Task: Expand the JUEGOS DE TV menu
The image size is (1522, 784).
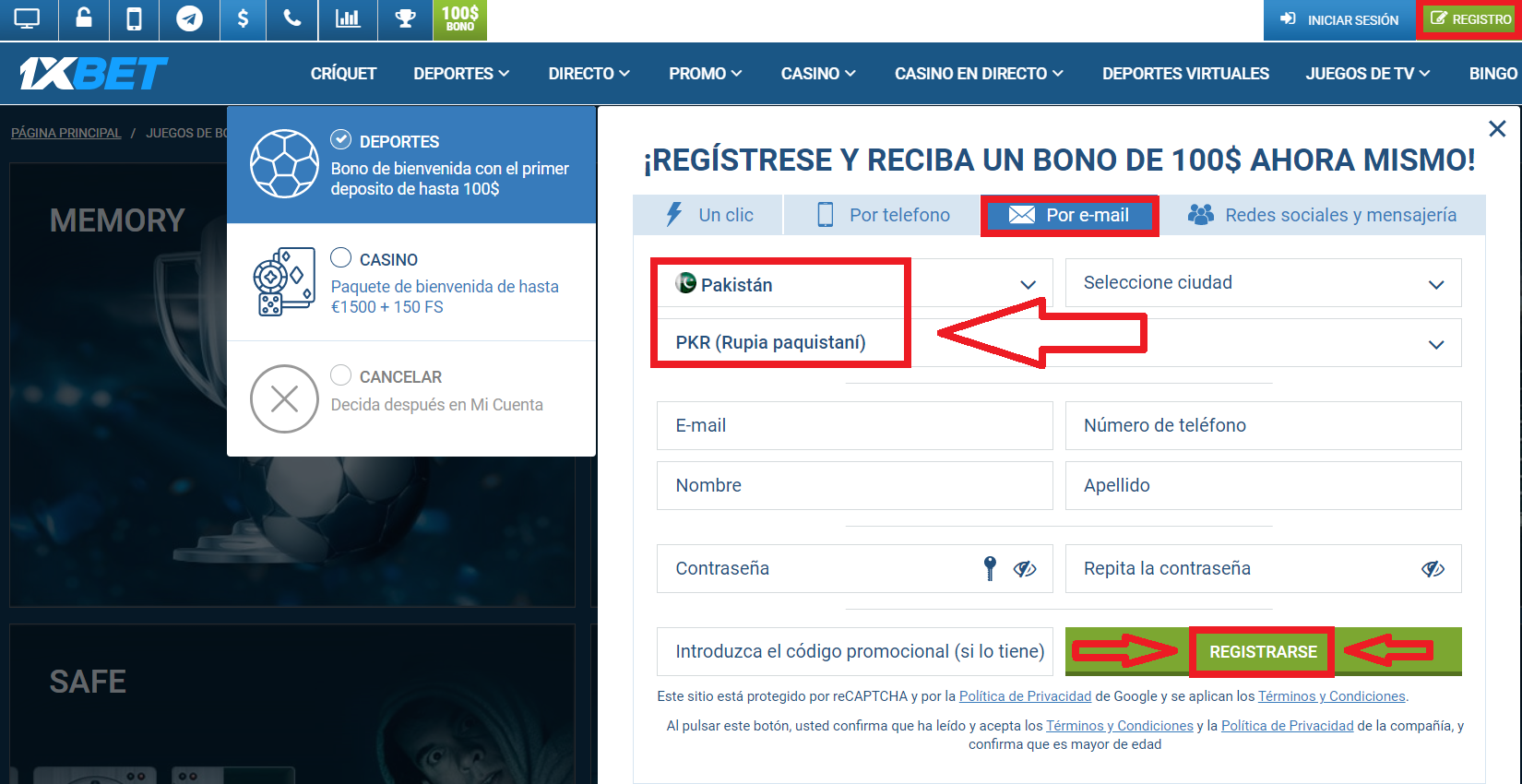Action: pyautogui.click(x=1368, y=73)
